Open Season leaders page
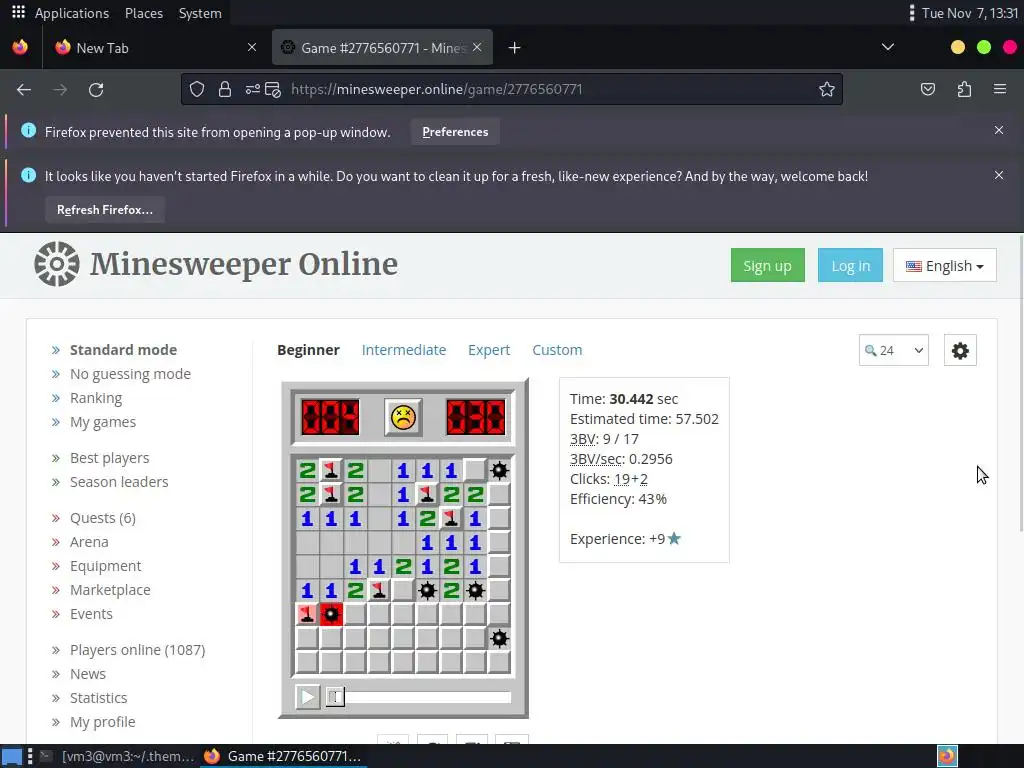This screenshot has width=1024, height=768. click(119, 482)
